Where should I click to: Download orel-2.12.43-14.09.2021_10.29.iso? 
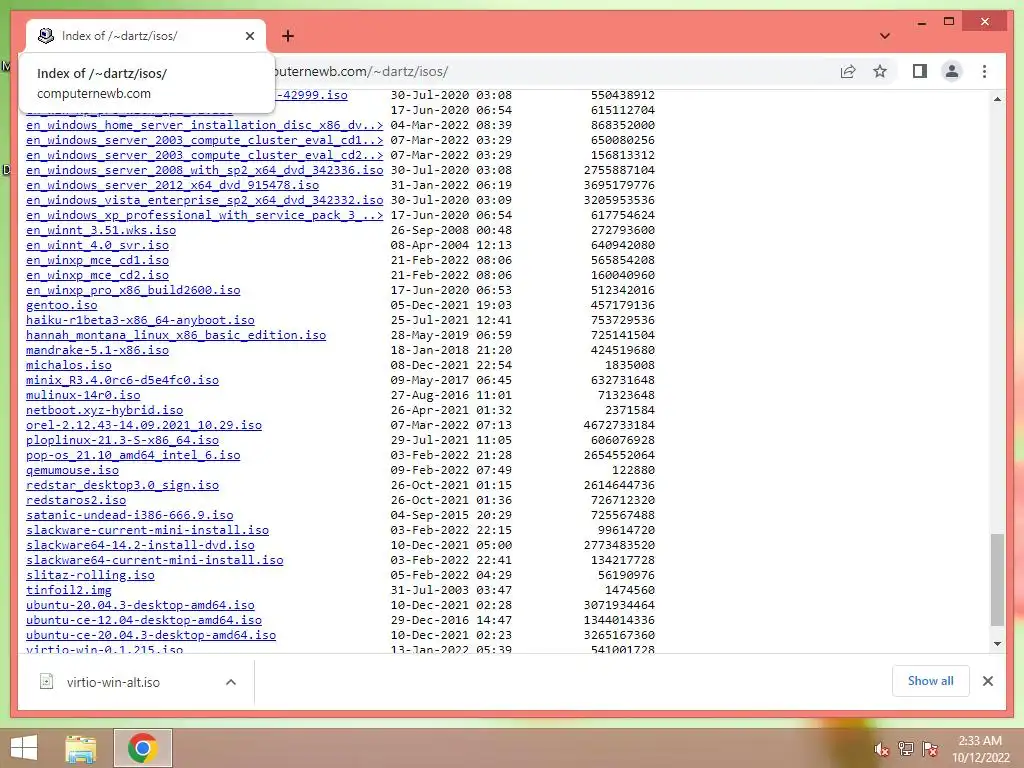144,425
